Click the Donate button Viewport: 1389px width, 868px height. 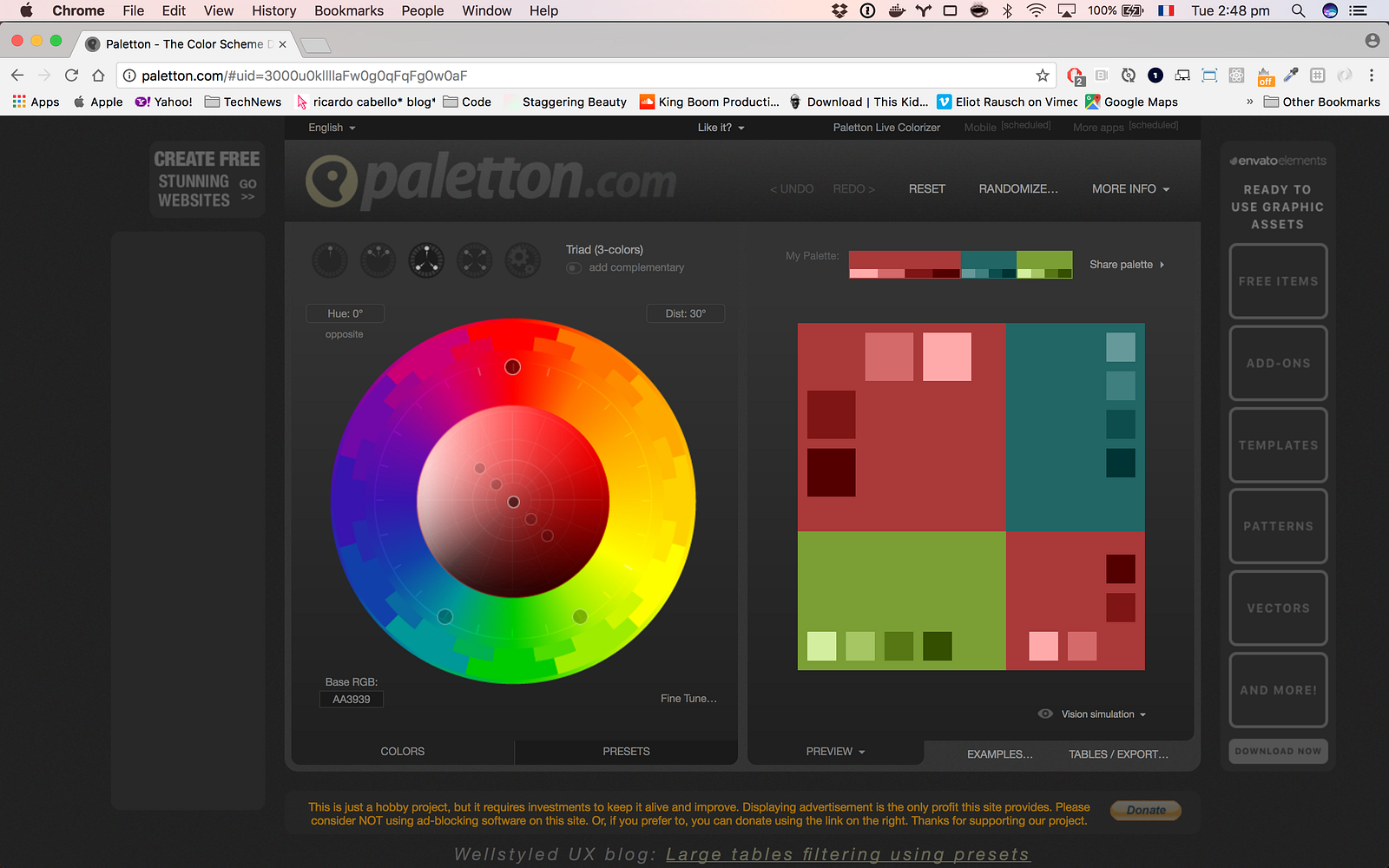pos(1146,811)
